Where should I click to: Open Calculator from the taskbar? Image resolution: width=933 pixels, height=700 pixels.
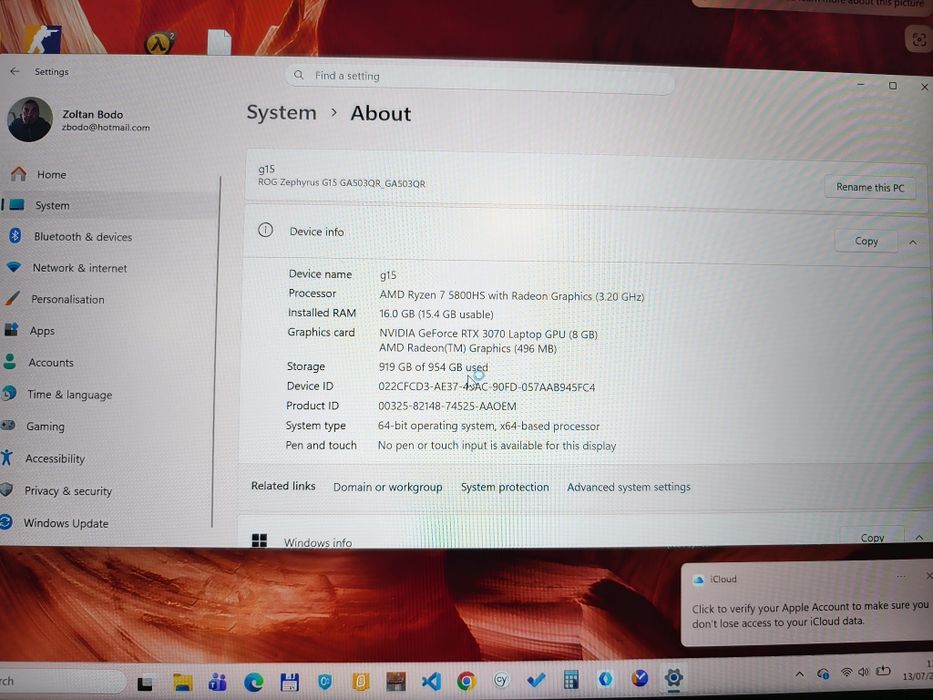click(x=571, y=679)
